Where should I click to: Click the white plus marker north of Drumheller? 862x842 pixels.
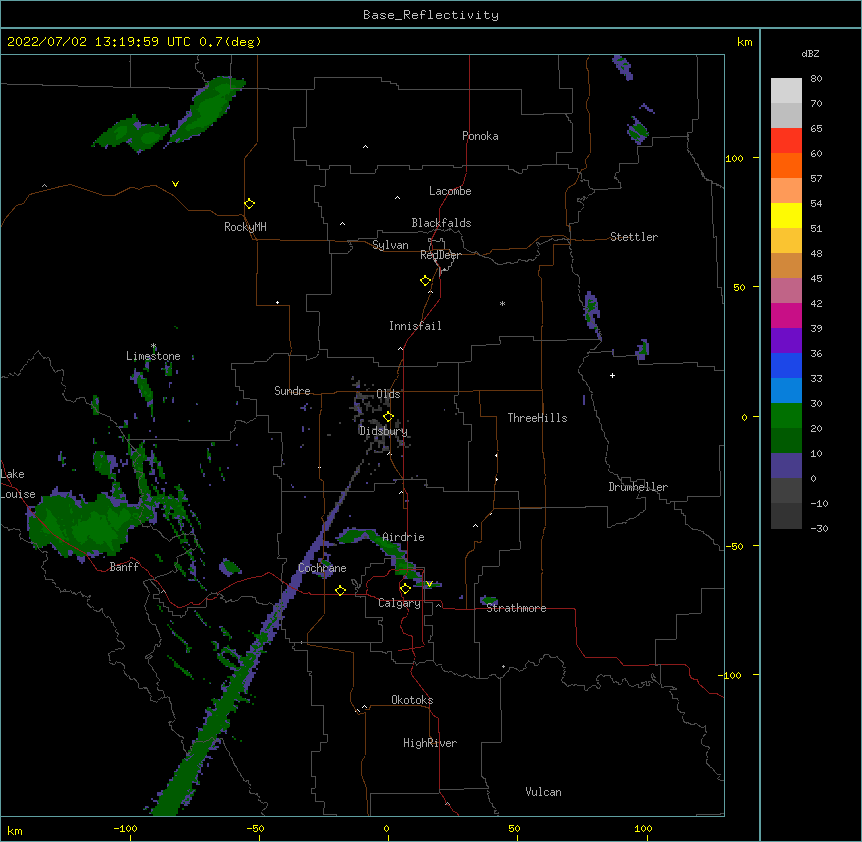pos(612,375)
